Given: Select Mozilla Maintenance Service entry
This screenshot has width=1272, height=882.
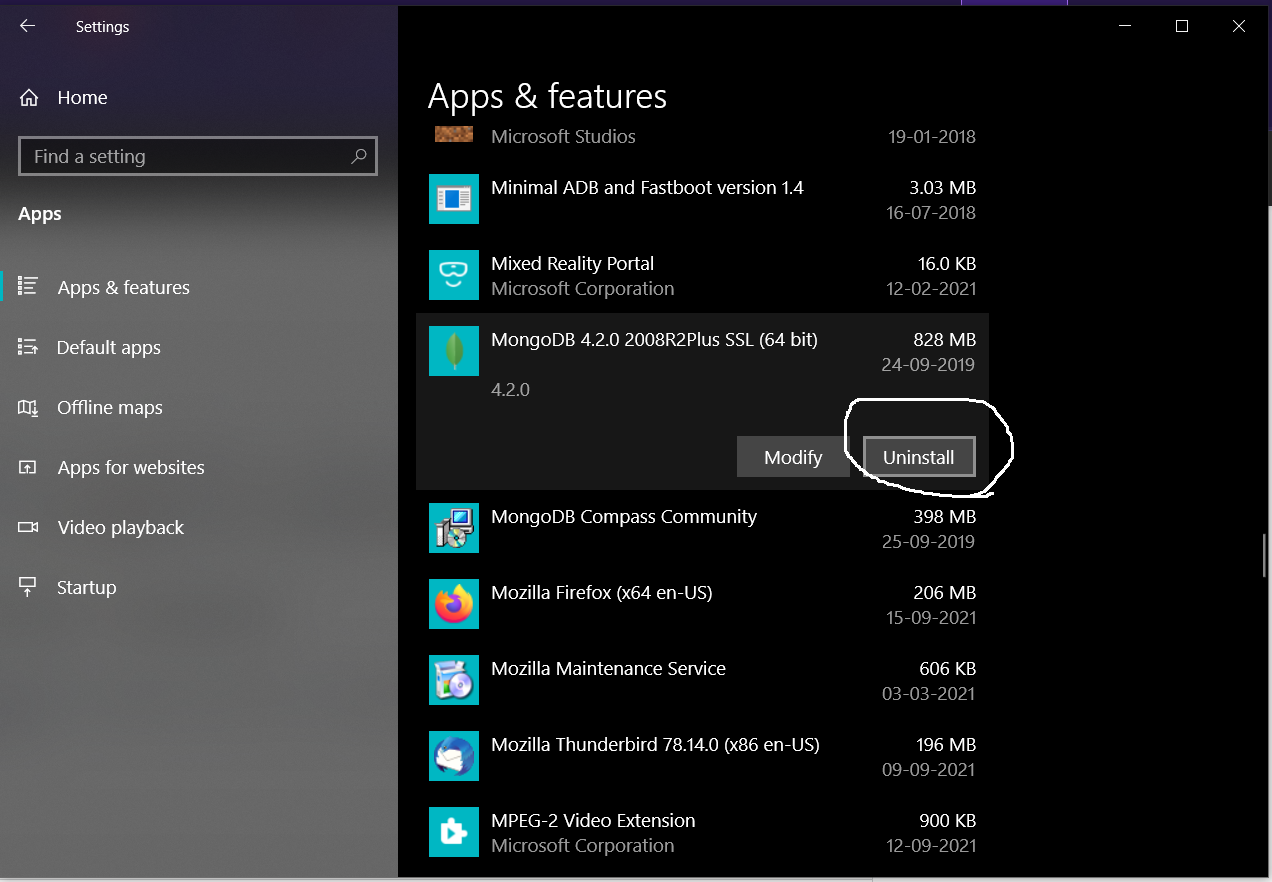Looking at the screenshot, I should tap(702, 680).
